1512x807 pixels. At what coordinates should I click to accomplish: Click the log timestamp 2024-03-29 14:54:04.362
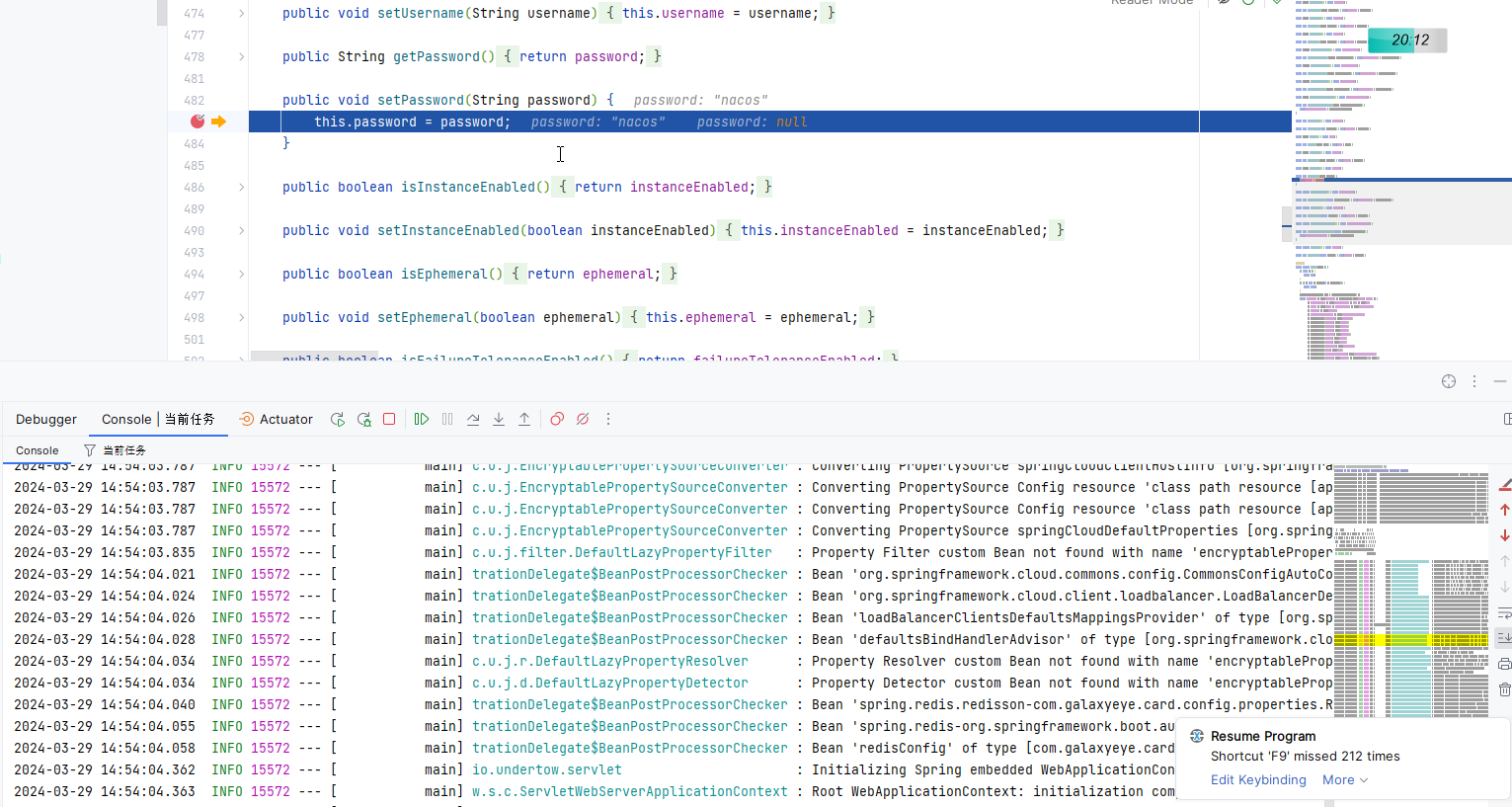pos(105,769)
